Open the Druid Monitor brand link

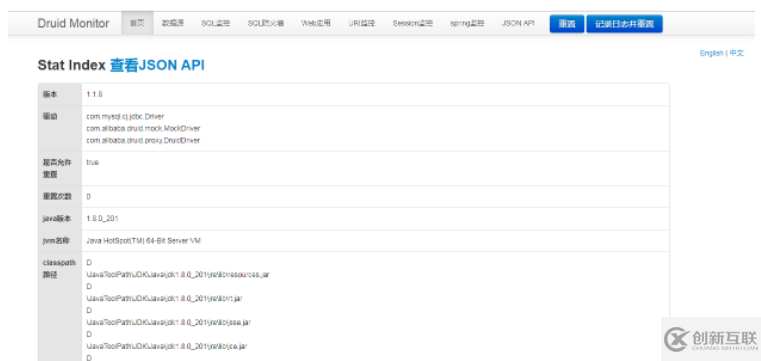[73, 23]
